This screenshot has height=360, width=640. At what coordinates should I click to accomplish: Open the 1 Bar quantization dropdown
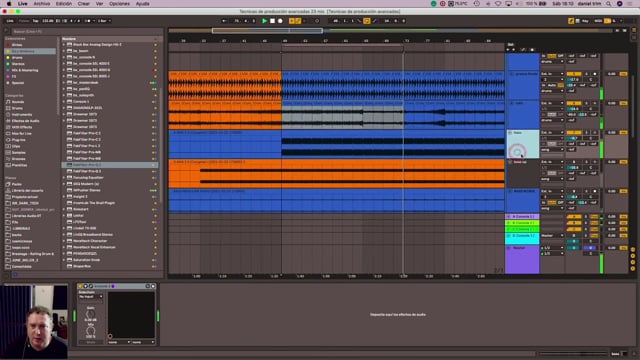click(x=104, y=21)
